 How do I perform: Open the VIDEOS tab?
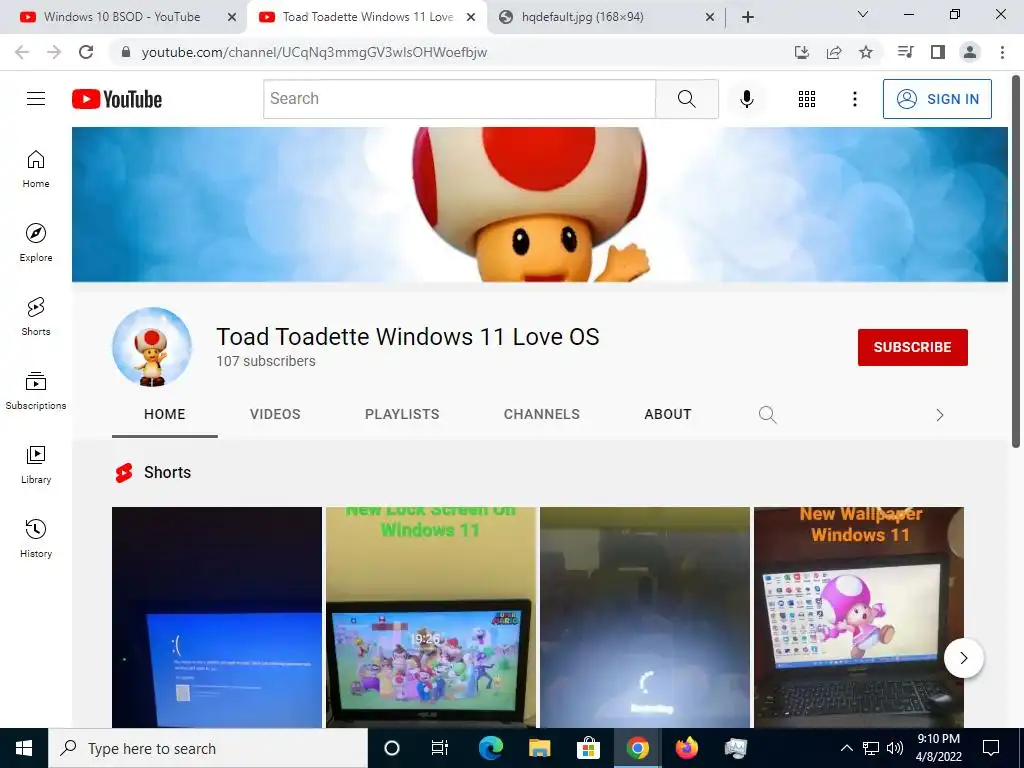coord(275,415)
